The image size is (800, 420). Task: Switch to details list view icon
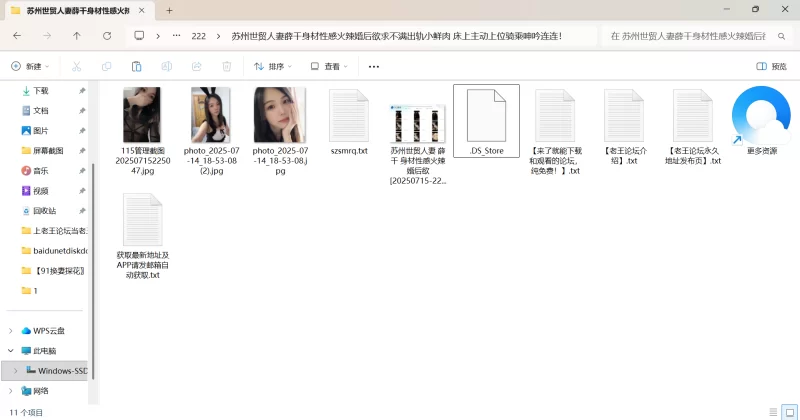[x=773, y=412]
